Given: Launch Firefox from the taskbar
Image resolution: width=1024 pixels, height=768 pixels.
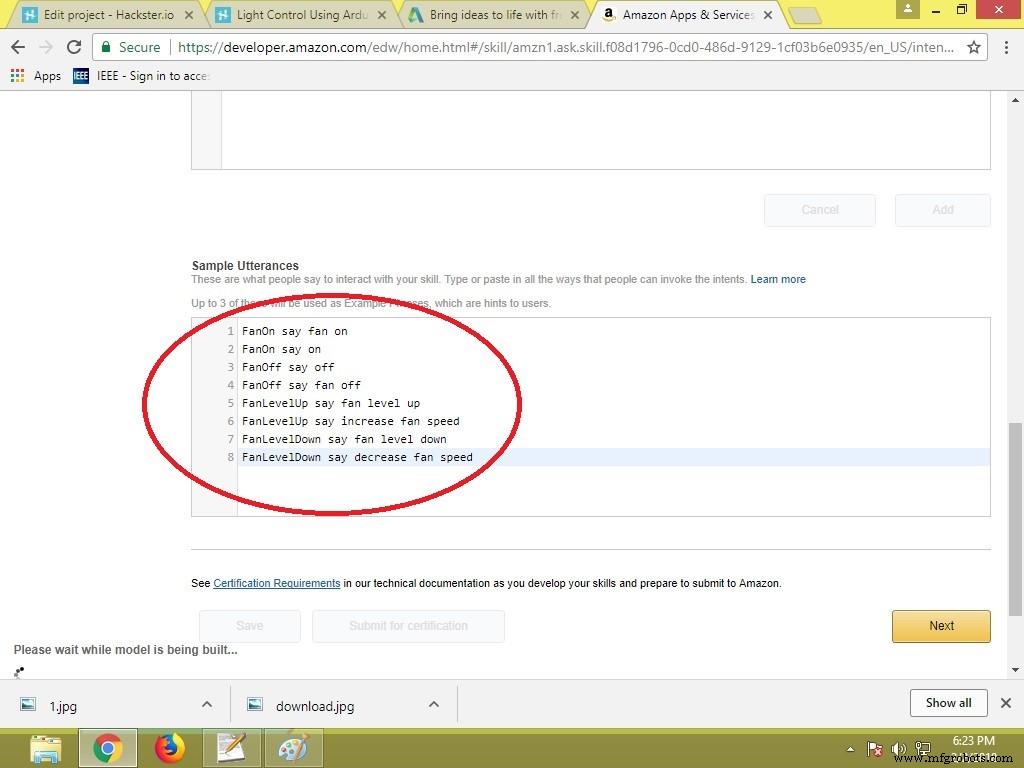Looking at the screenshot, I should point(170,747).
